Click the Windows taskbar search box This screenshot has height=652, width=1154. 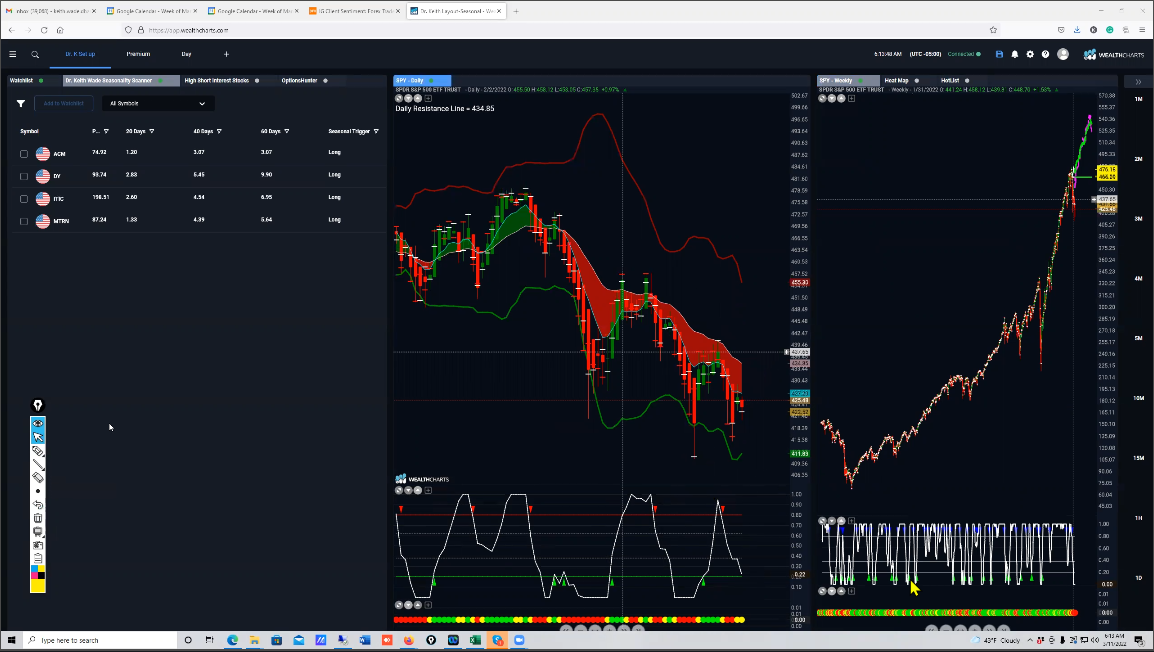(x=101, y=640)
